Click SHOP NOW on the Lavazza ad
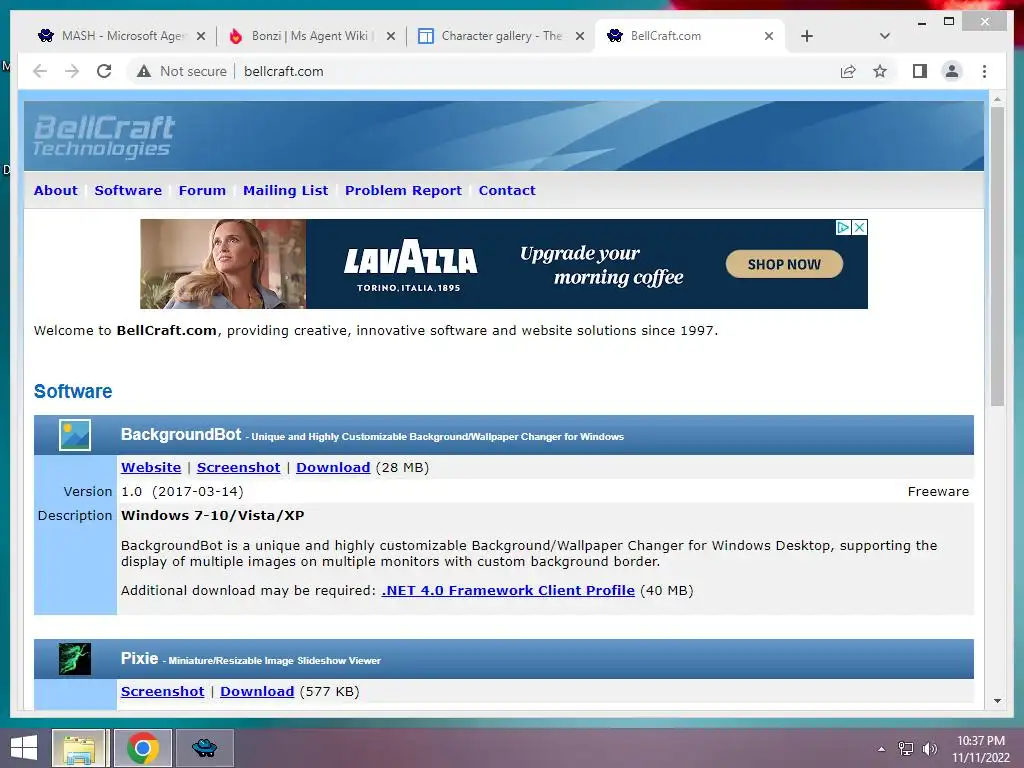The image size is (1024, 768). [784, 264]
